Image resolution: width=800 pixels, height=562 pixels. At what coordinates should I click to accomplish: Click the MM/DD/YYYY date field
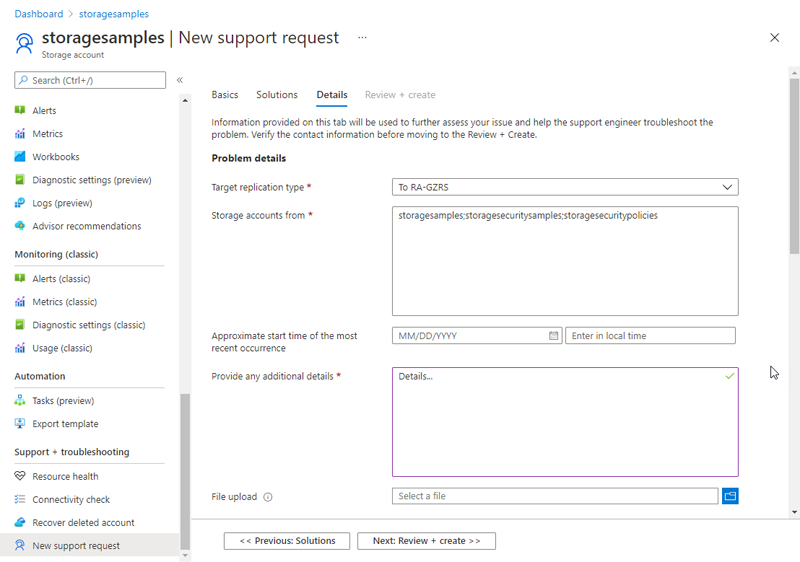coord(477,336)
